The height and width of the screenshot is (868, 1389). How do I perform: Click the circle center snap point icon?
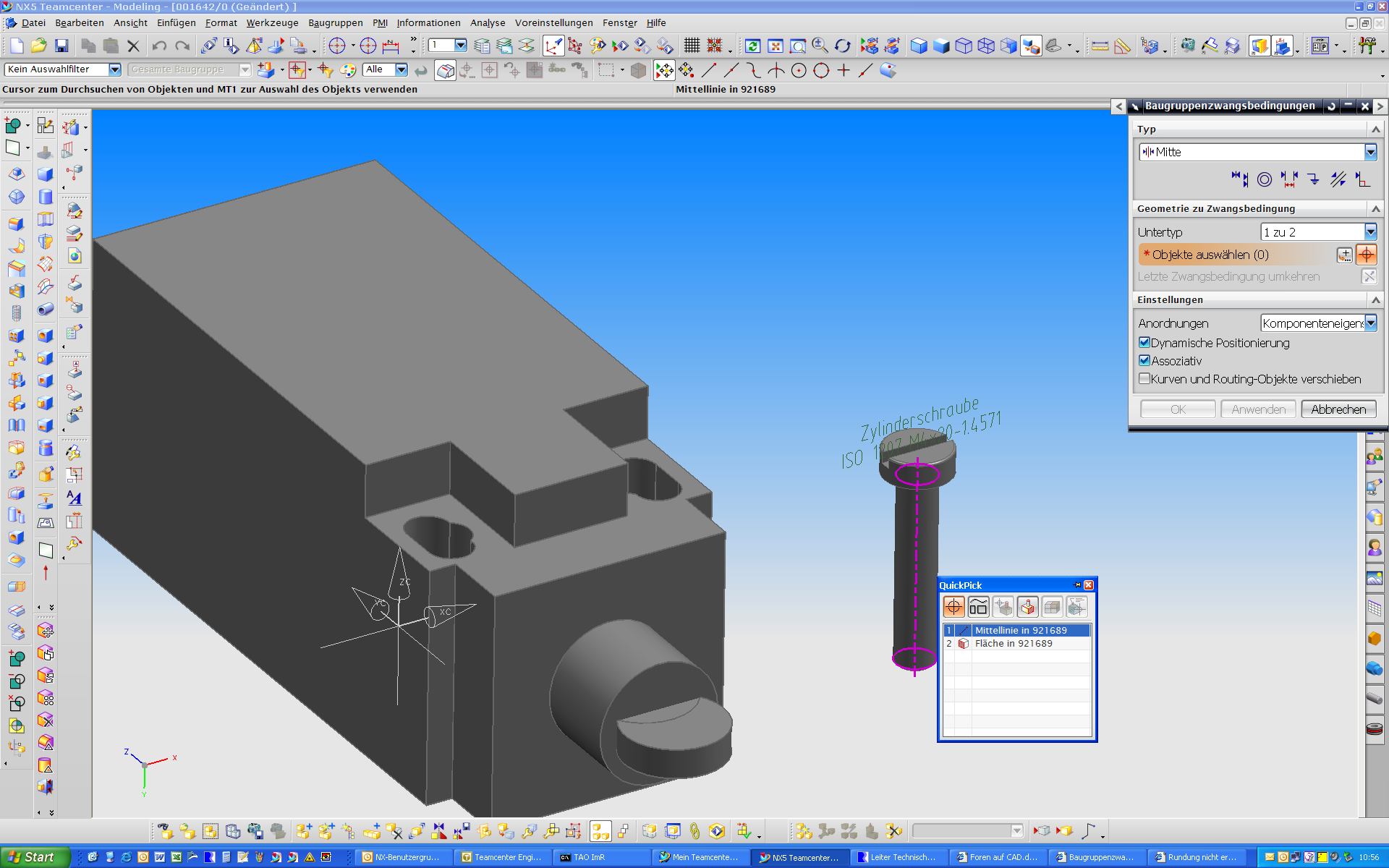(799, 70)
